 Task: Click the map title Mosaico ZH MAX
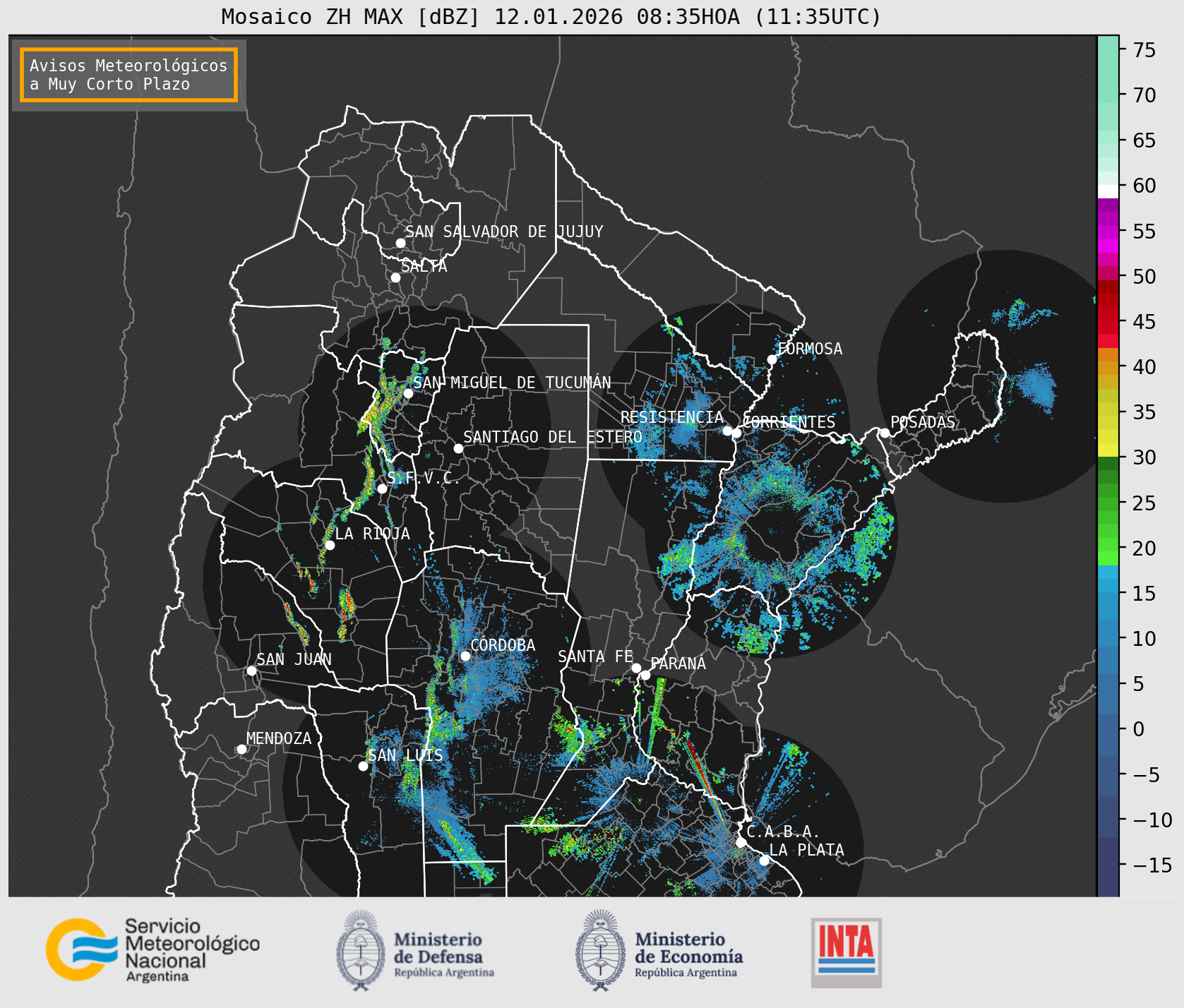[551, 16]
